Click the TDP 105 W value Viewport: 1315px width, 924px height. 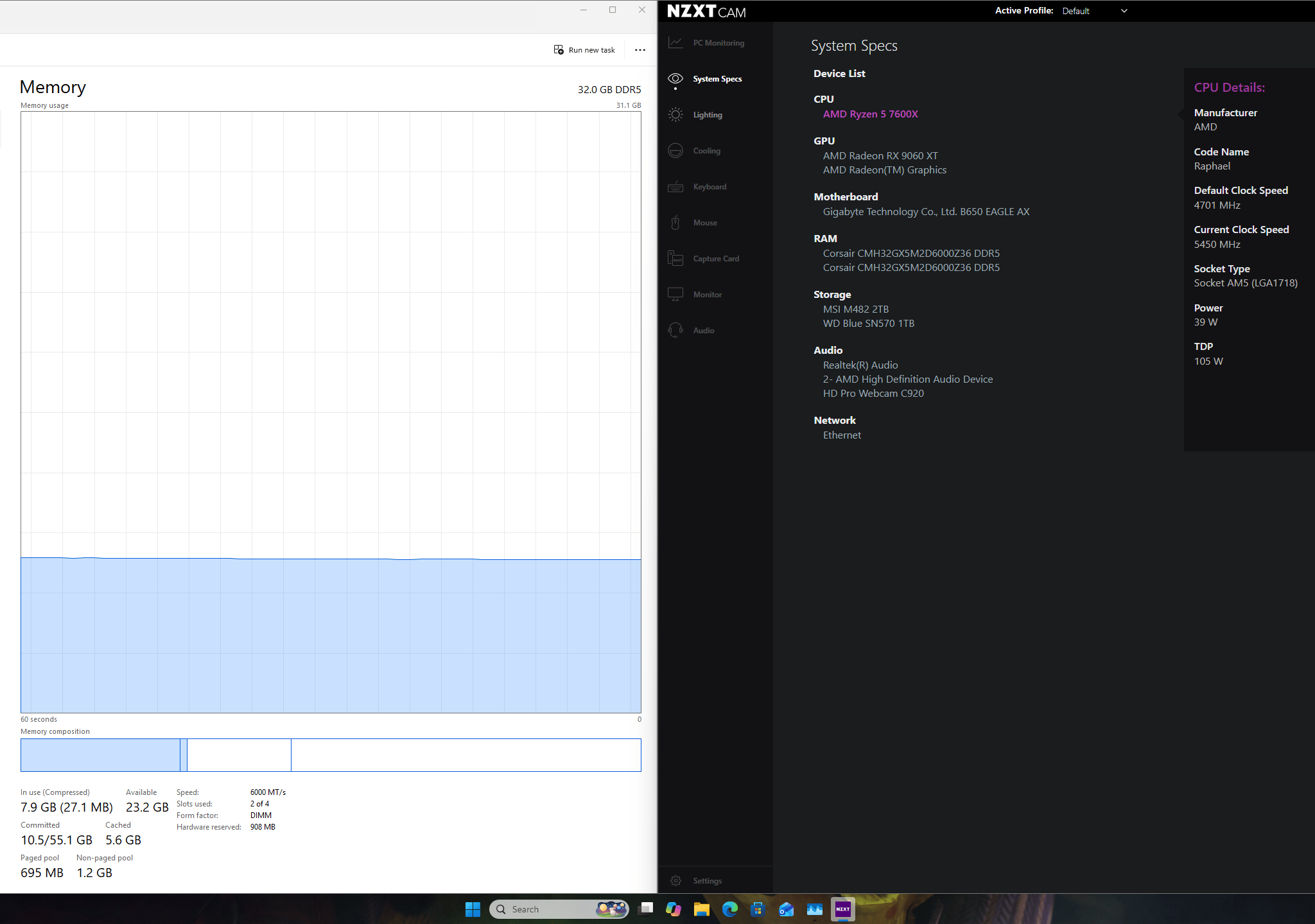coord(1208,362)
